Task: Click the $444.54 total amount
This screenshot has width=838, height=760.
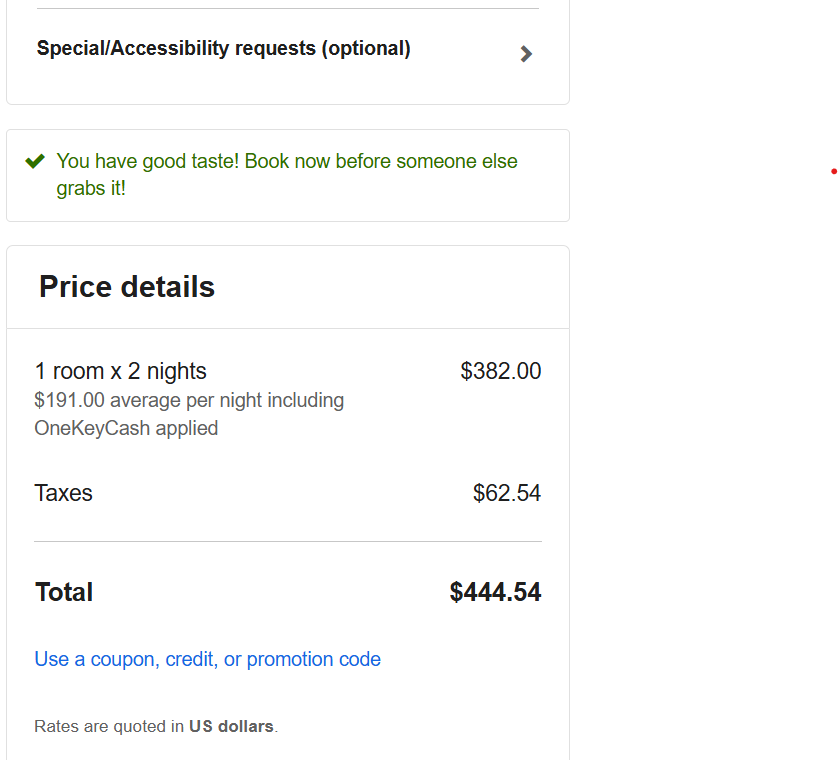Action: 495,592
